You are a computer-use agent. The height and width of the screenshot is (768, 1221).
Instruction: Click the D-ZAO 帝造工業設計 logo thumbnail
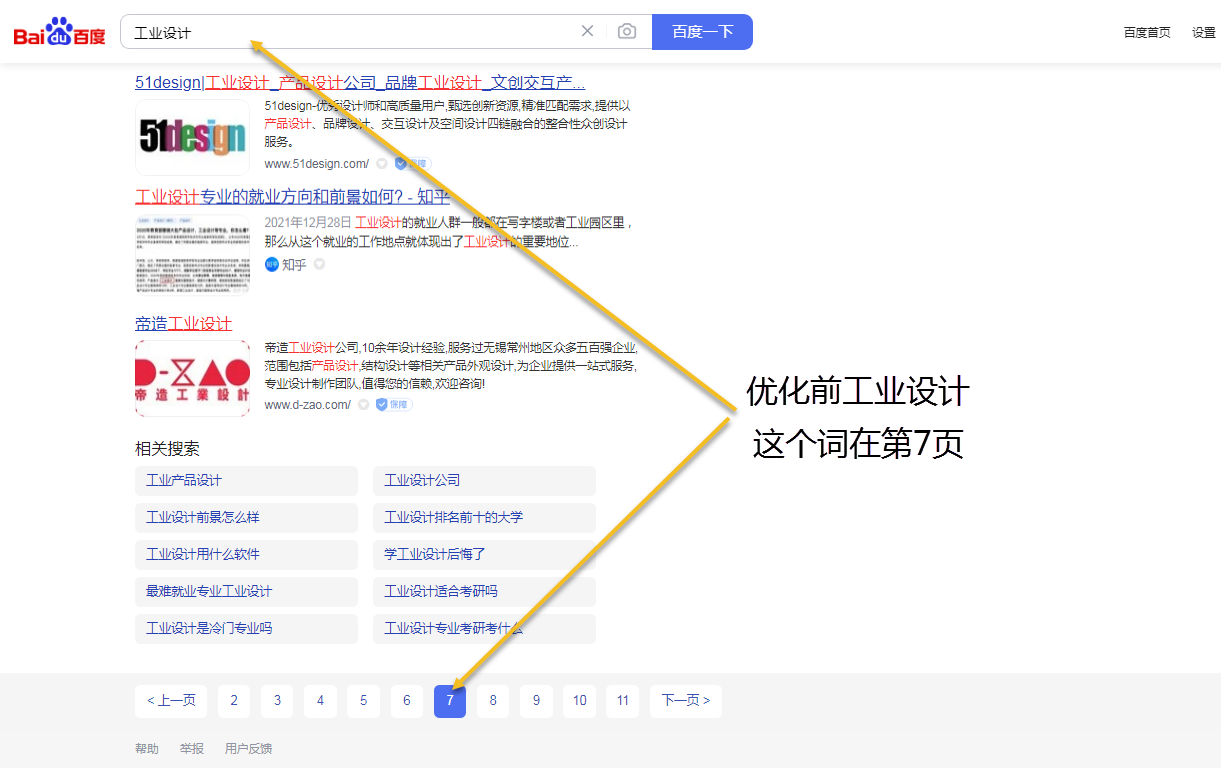point(192,378)
